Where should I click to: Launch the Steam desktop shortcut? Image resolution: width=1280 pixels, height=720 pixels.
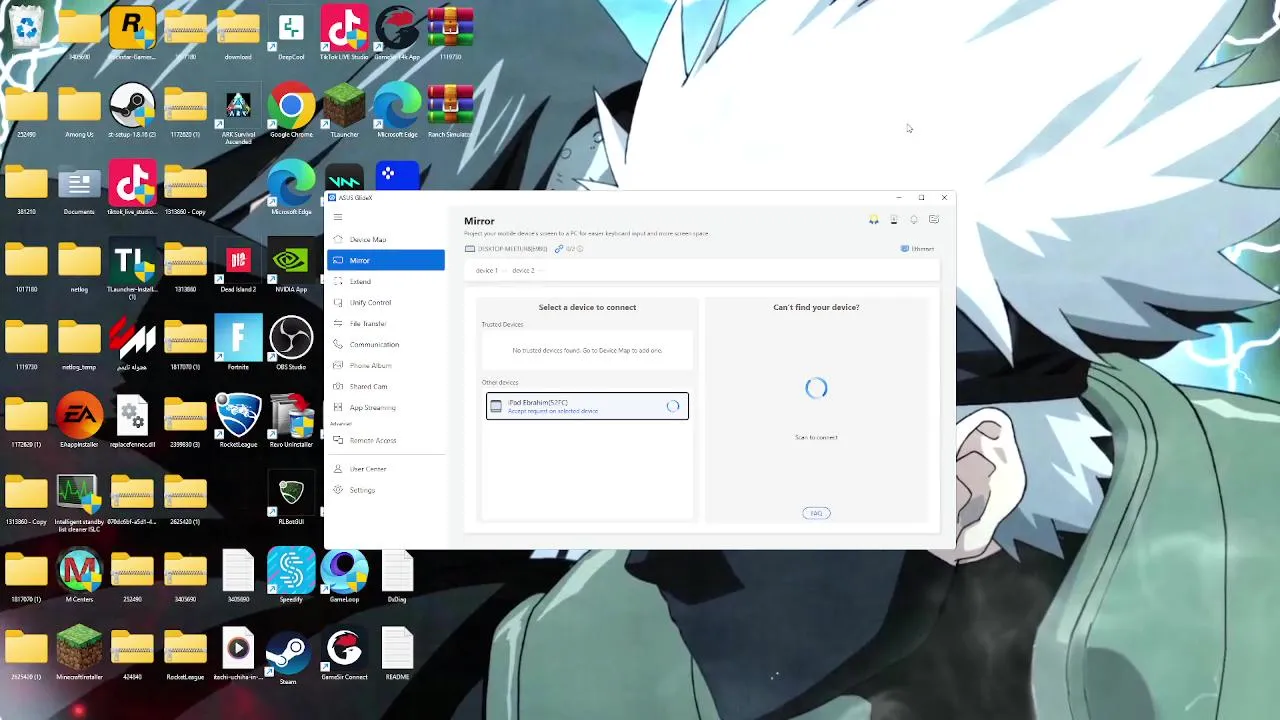pyautogui.click(x=288, y=658)
